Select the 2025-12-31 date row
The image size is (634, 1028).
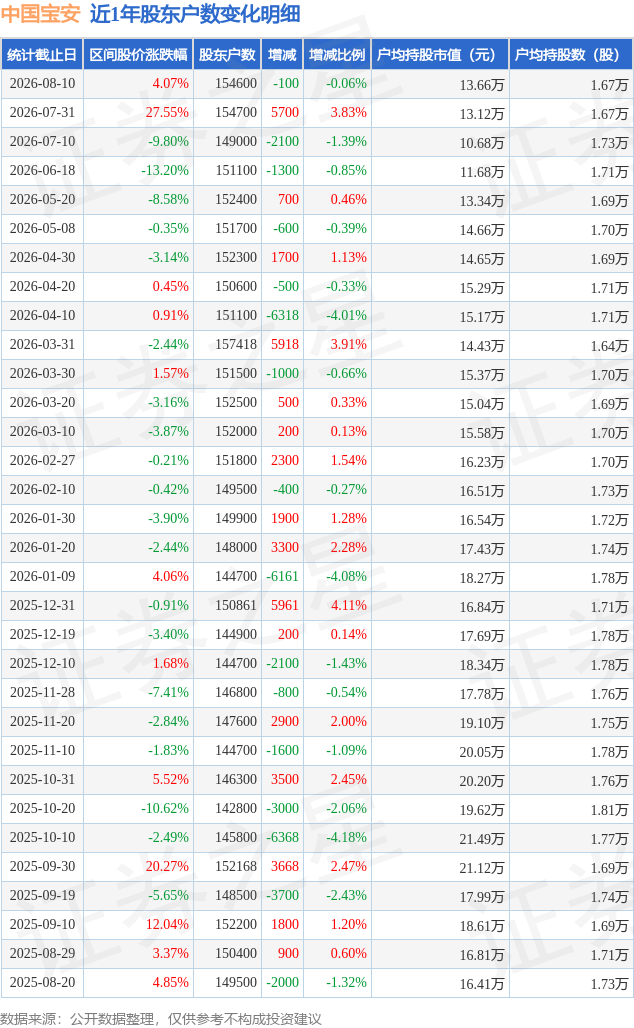click(317, 606)
